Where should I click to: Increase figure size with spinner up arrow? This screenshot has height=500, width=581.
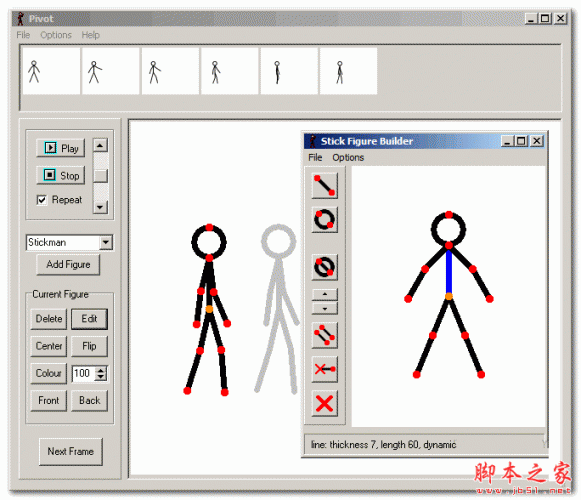pos(101,370)
